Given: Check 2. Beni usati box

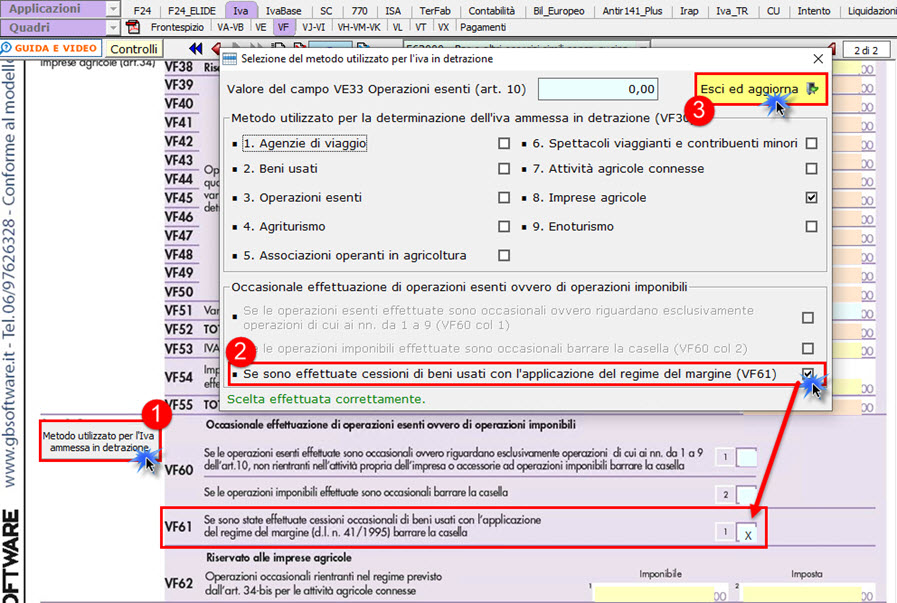Looking at the screenshot, I should pos(504,169).
